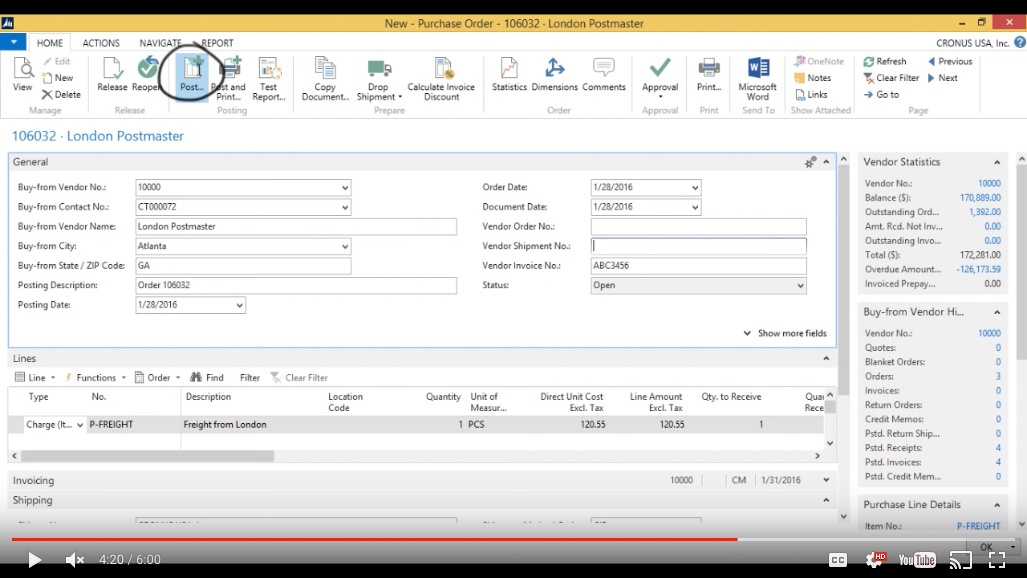Toggle closed captions on video player
This screenshot has width=1027, height=578.
pyautogui.click(x=838, y=560)
